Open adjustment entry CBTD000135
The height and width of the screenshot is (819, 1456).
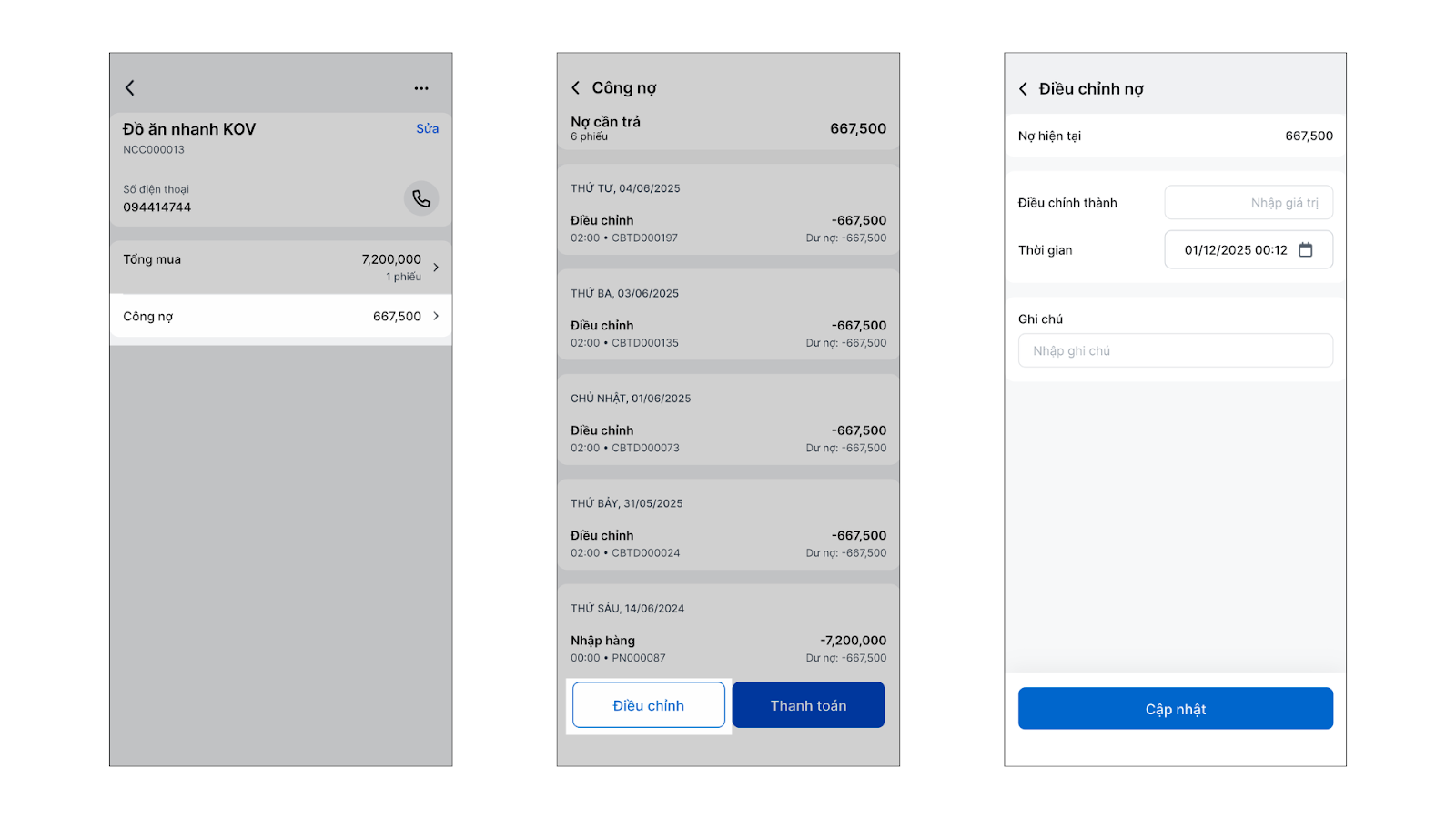(728, 334)
